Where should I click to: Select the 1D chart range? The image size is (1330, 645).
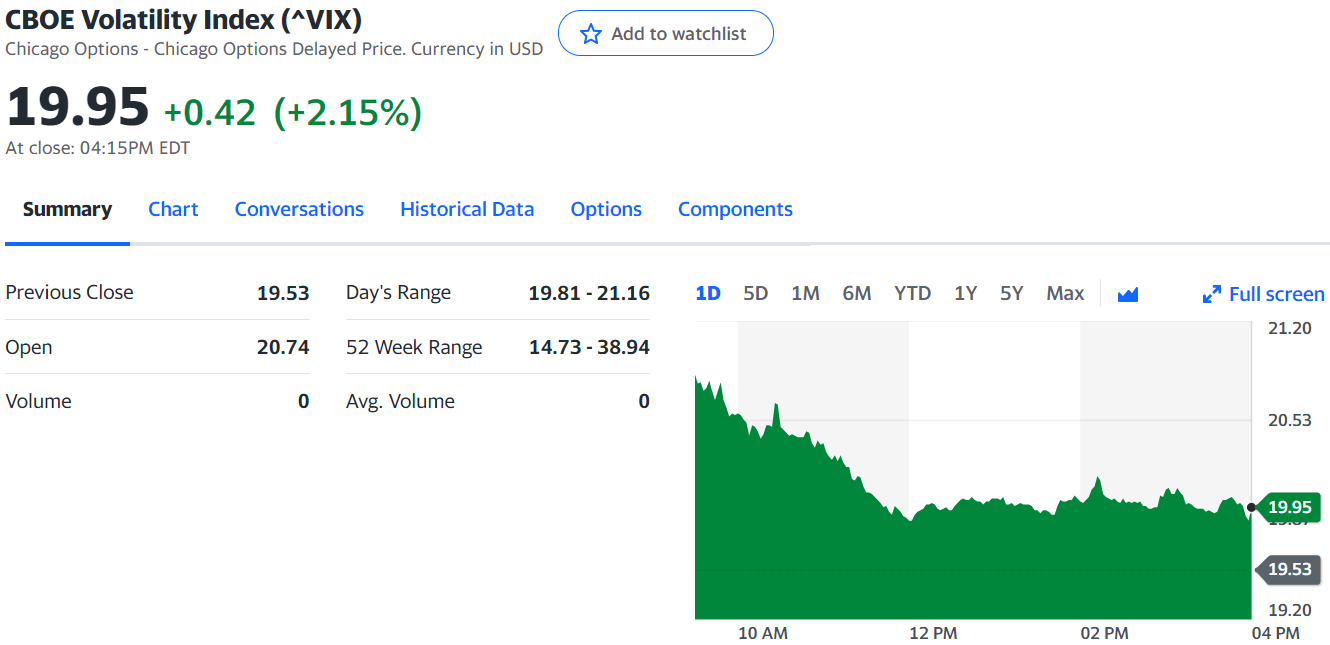708,293
